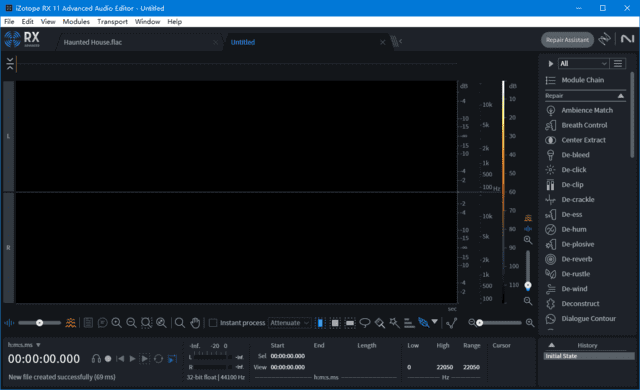Activate the Grab hand tool
640x390 pixels.
195,323
